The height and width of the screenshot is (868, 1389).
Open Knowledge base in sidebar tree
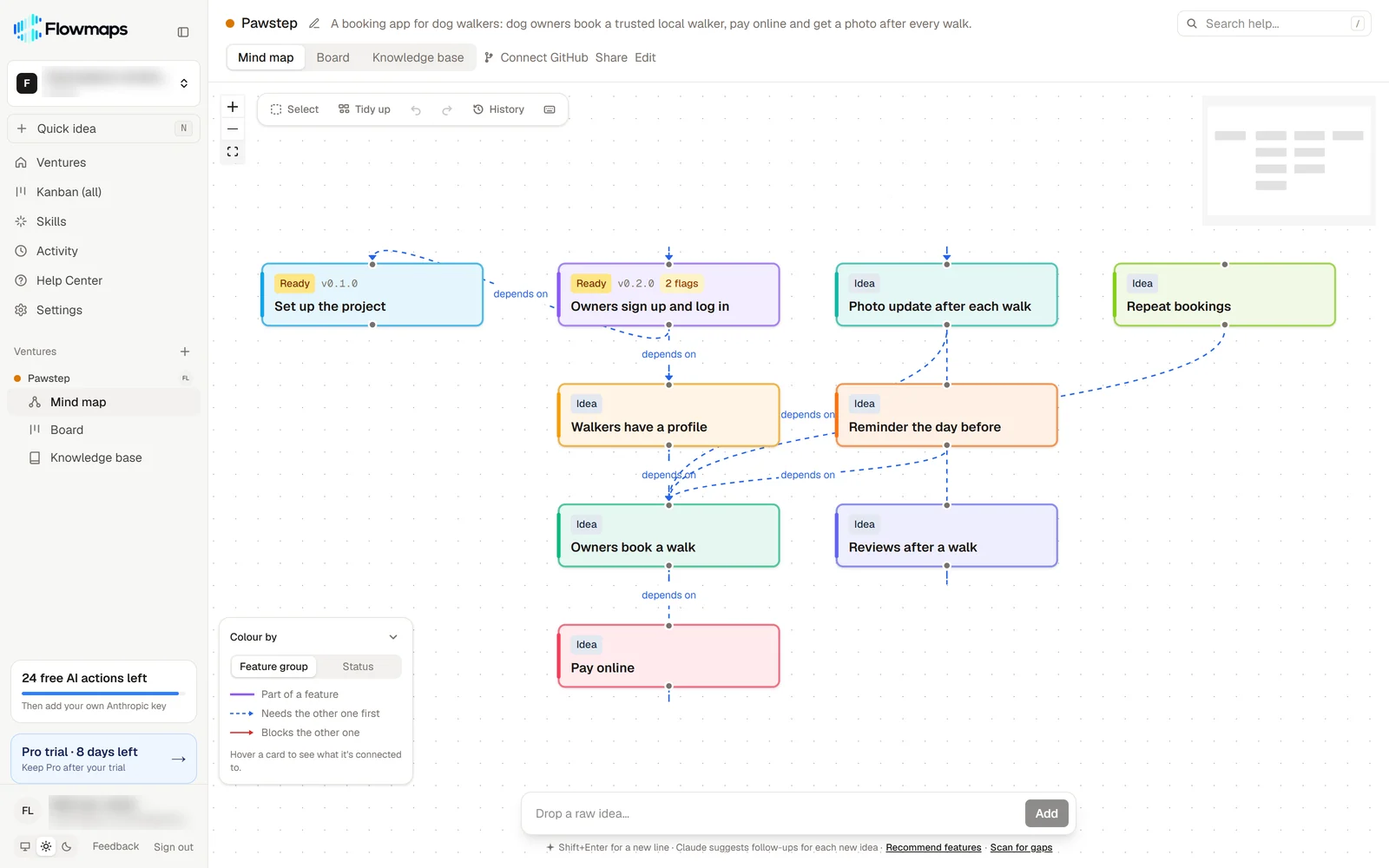(x=103, y=457)
